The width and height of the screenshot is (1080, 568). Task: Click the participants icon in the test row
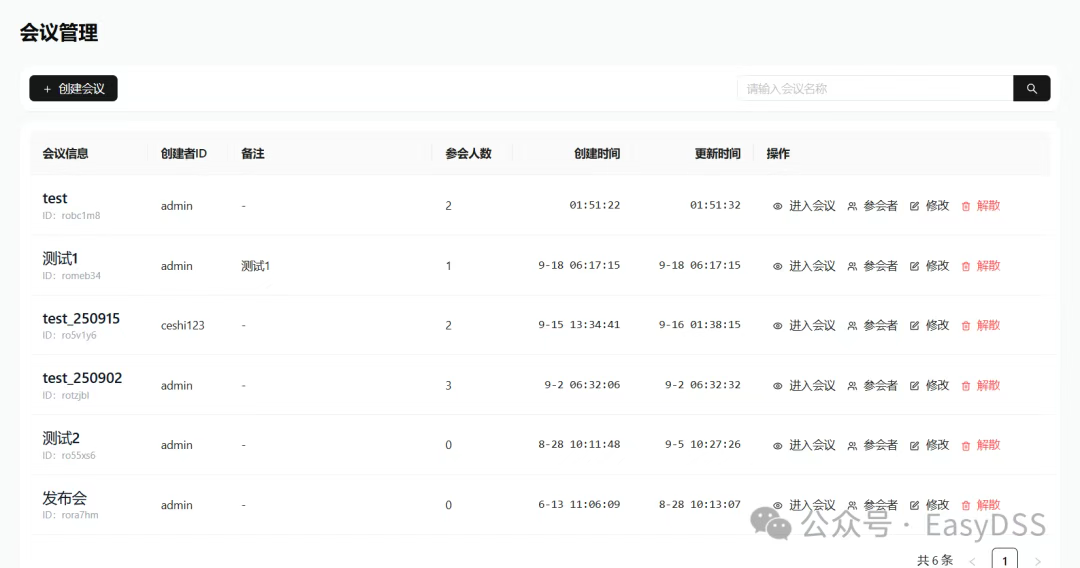pos(852,206)
